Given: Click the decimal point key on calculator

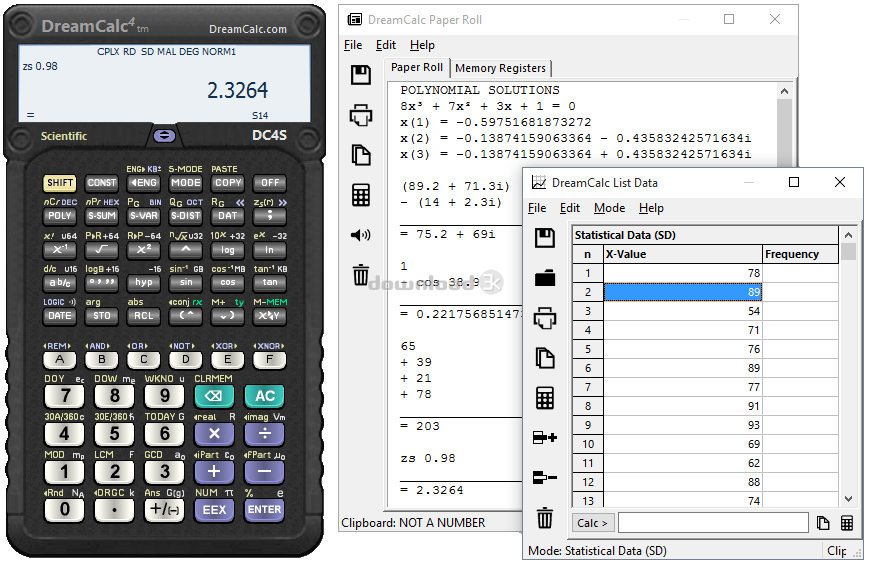Looking at the screenshot, I should (114, 510).
